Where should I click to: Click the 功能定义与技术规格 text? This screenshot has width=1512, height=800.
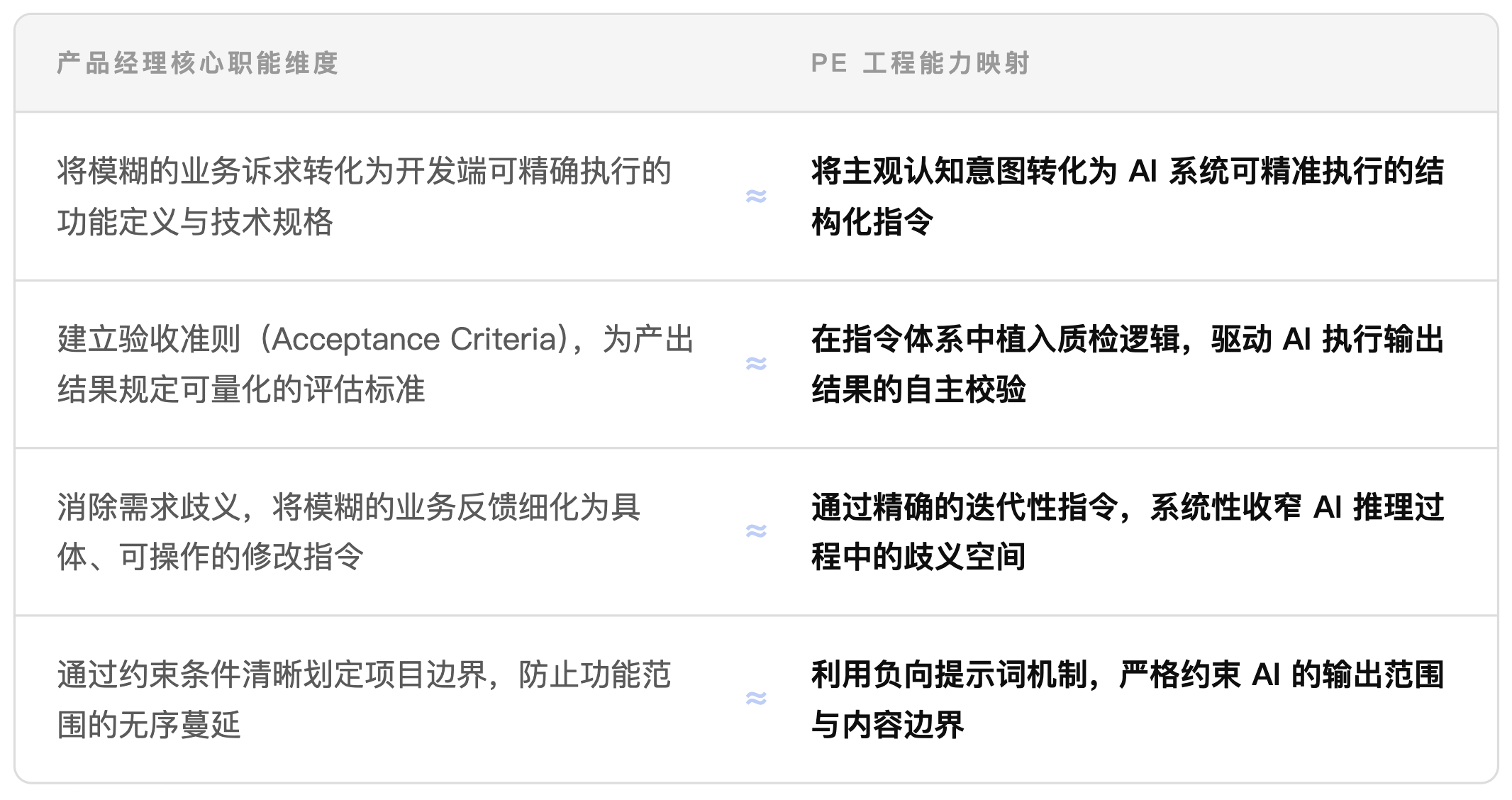[x=195, y=222]
